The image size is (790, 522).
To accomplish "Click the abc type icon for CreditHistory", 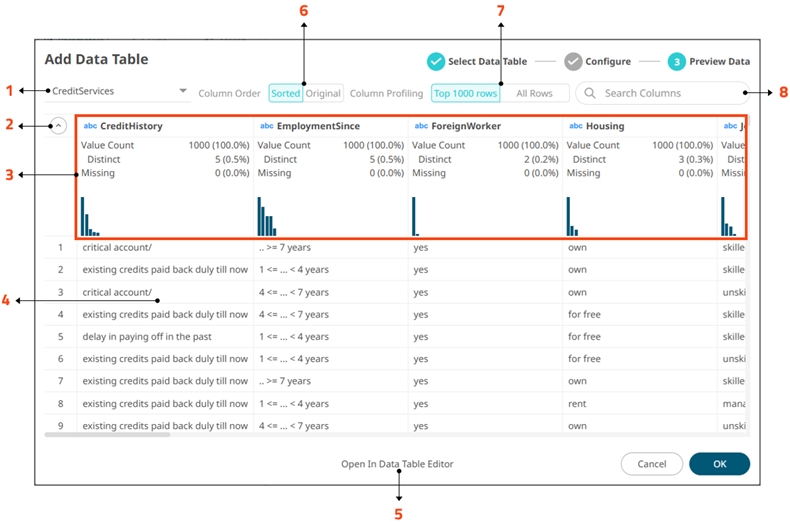I will click(x=90, y=127).
